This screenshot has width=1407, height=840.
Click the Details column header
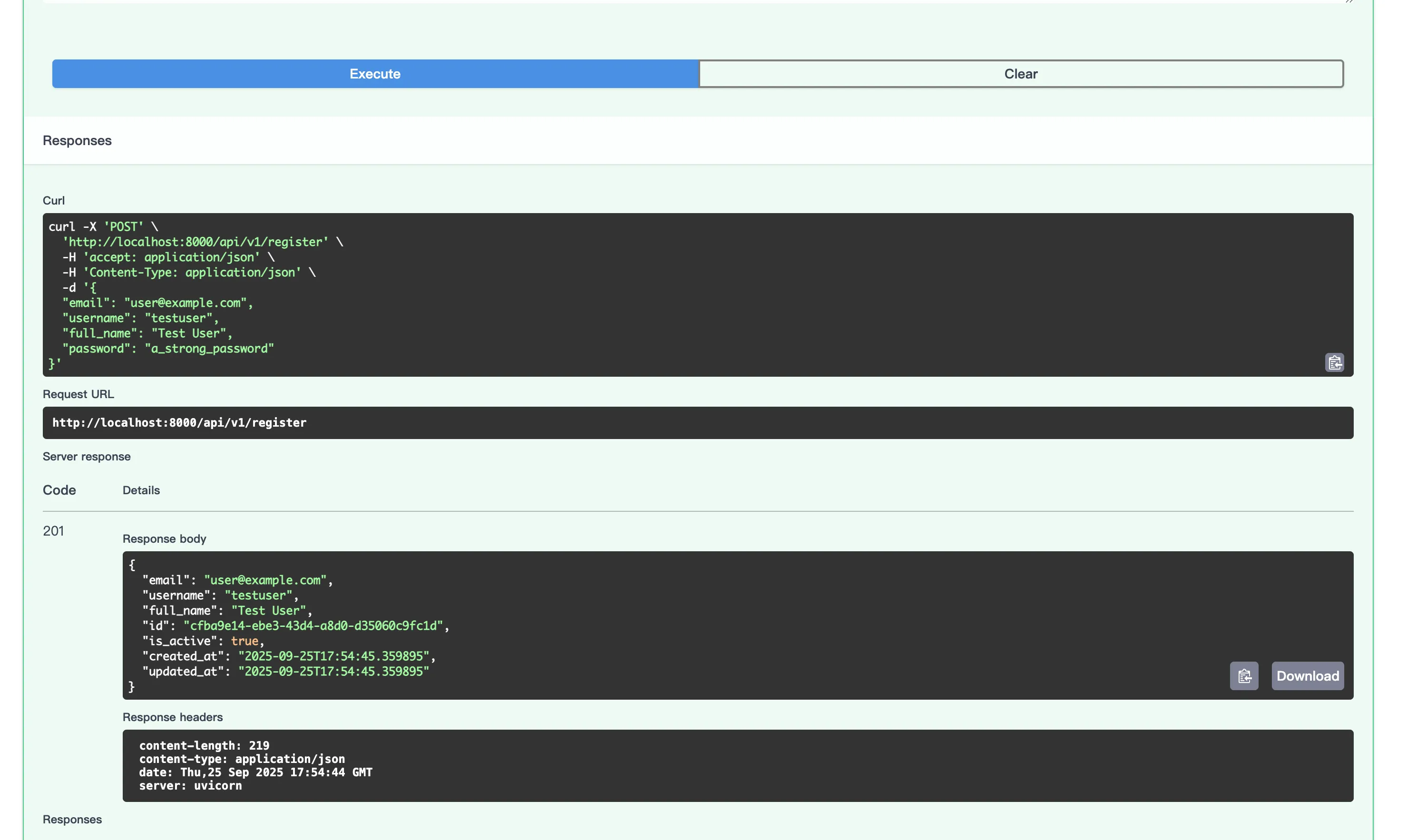[x=141, y=490]
